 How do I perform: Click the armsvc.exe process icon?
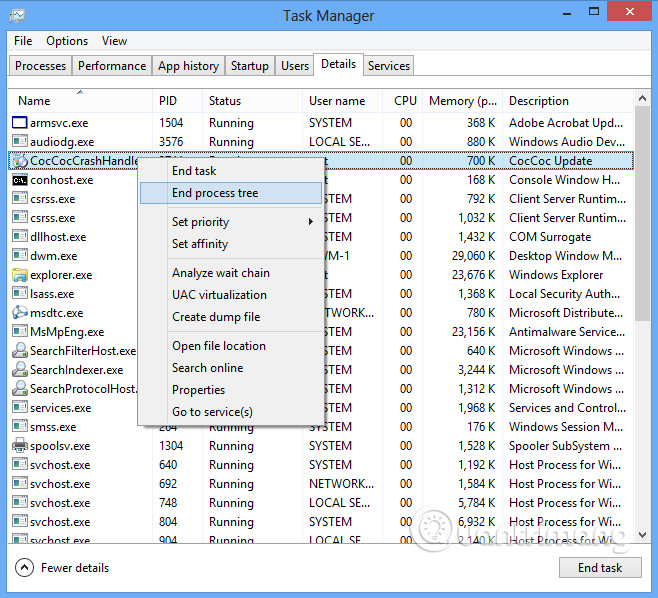pyautogui.click(x=19, y=123)
